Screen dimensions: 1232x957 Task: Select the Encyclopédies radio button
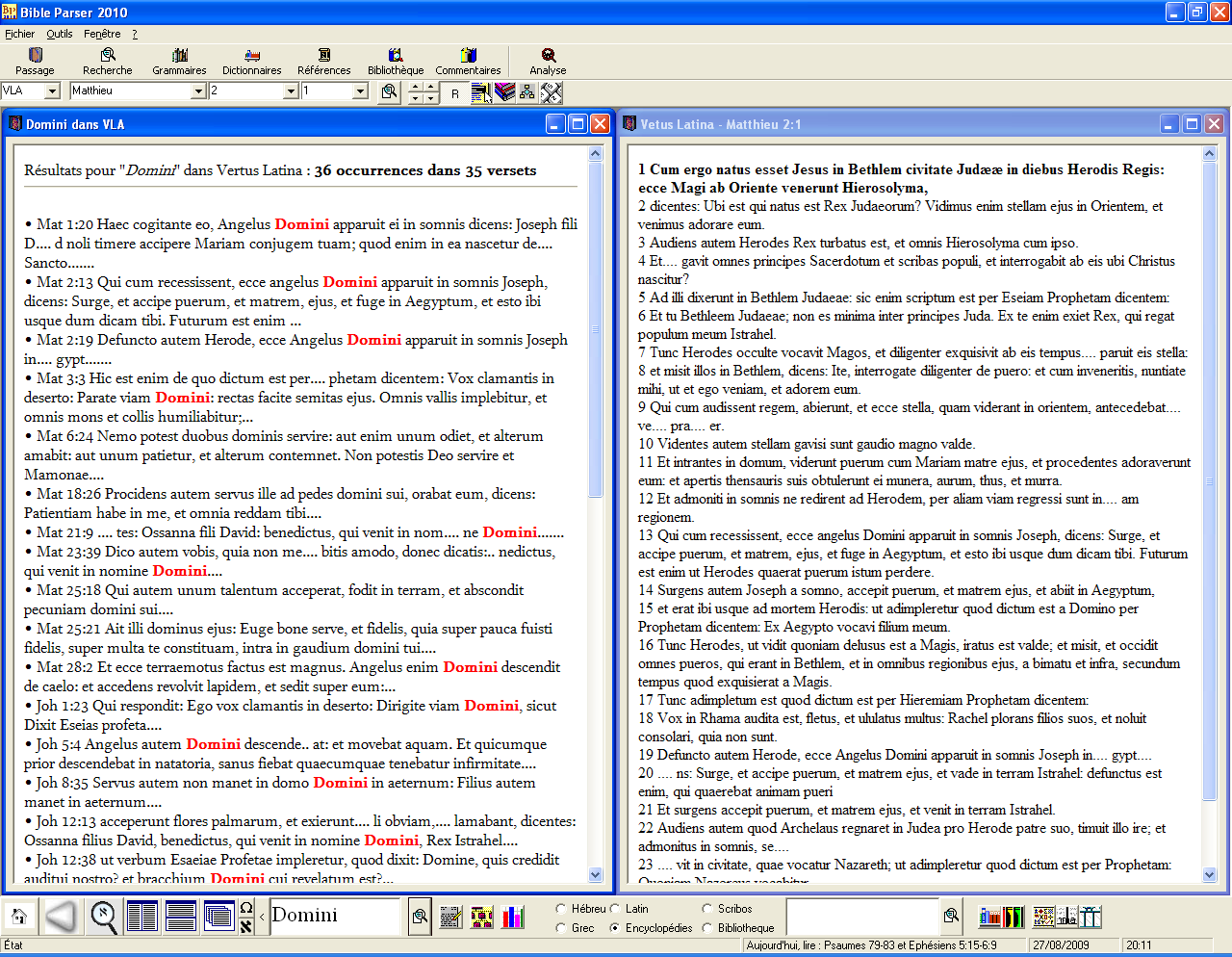click(615, 928)
